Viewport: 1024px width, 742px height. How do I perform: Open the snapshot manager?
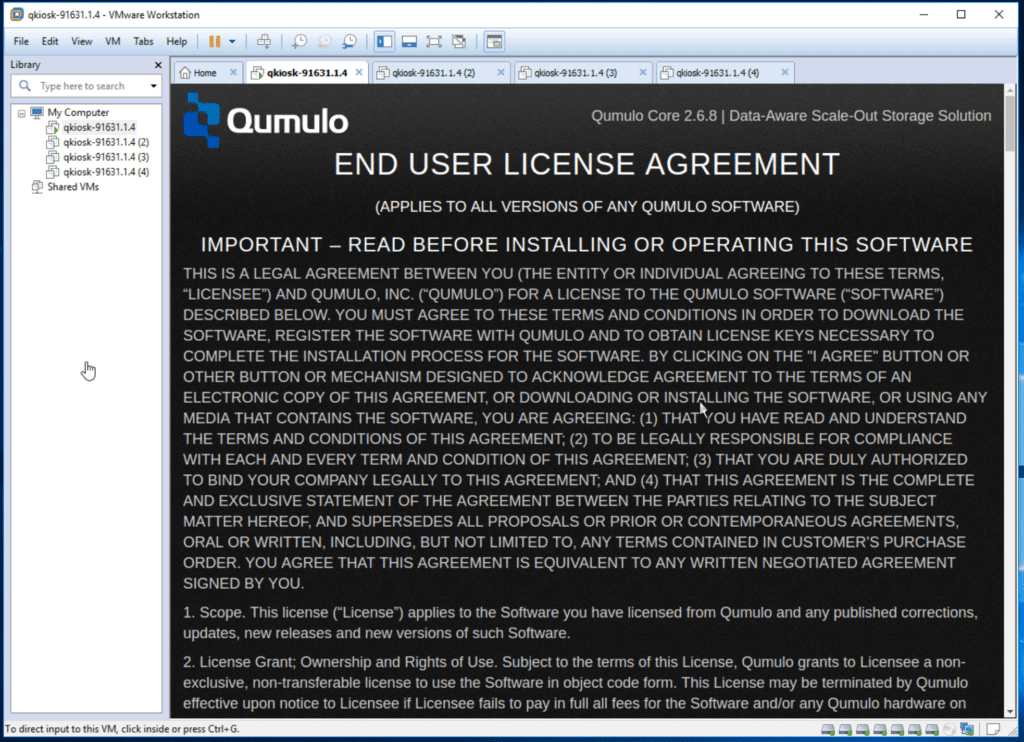tap(349, 42)
